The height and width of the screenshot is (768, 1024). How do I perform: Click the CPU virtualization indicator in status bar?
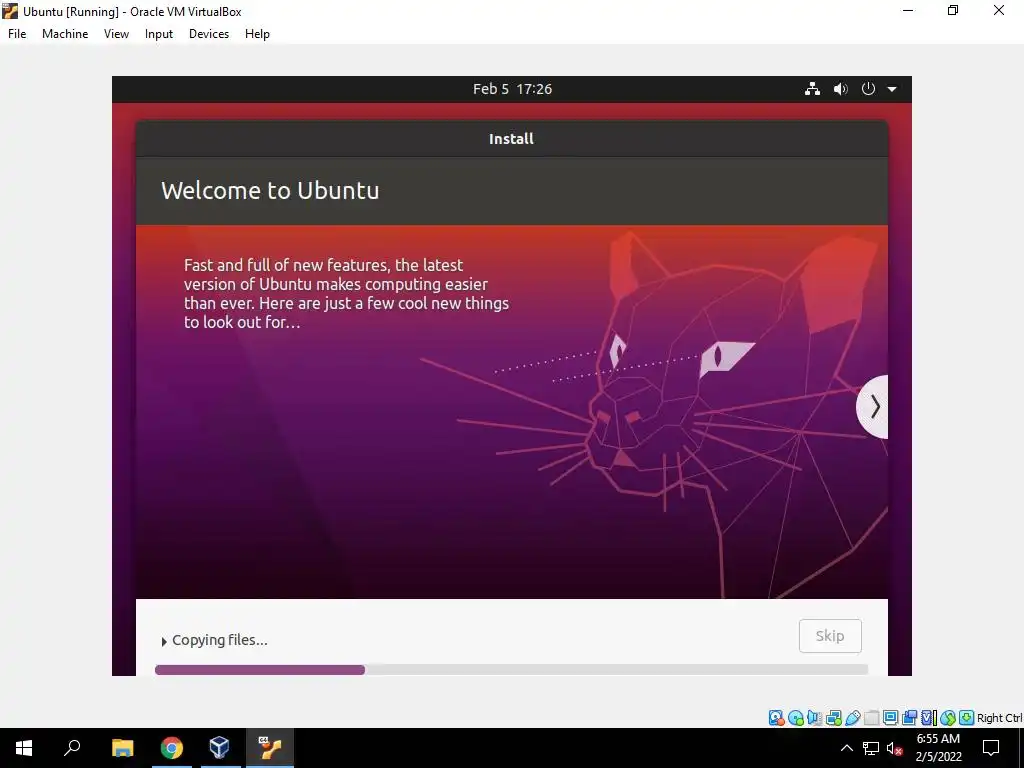[x=928, y=718]
